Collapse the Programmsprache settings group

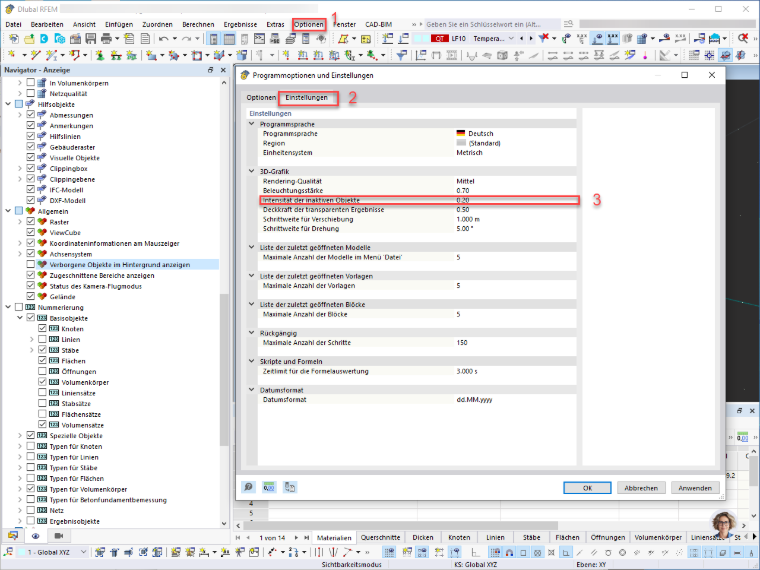tap(252, 124)
